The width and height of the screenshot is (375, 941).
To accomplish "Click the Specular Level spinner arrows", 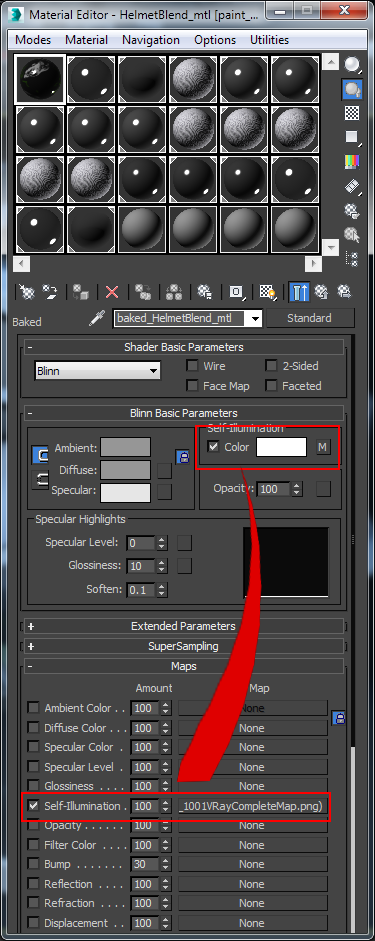I will pyautogui.click(x=161, y=543).
